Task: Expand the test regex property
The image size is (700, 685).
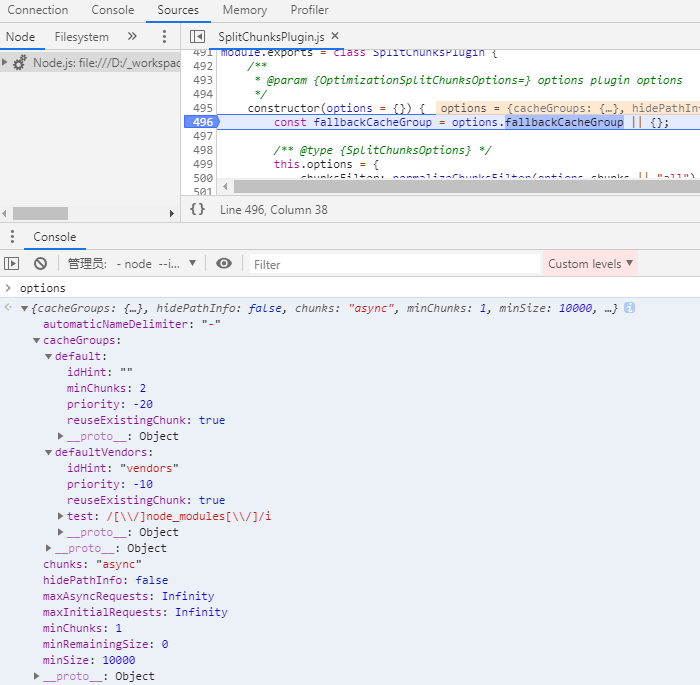Action: coord(60,516)
